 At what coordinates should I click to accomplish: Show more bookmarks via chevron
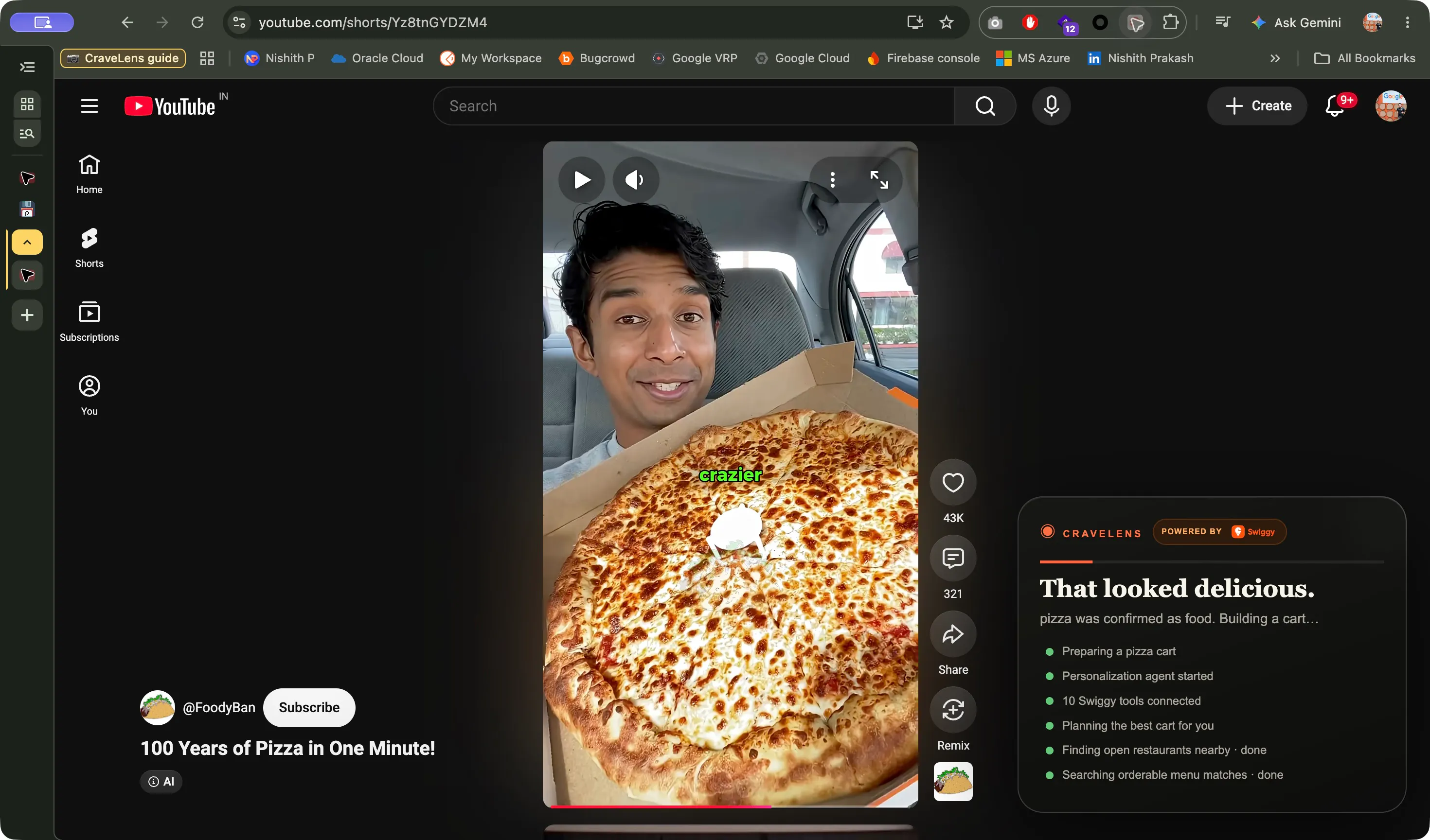(x=1275, y=58)
